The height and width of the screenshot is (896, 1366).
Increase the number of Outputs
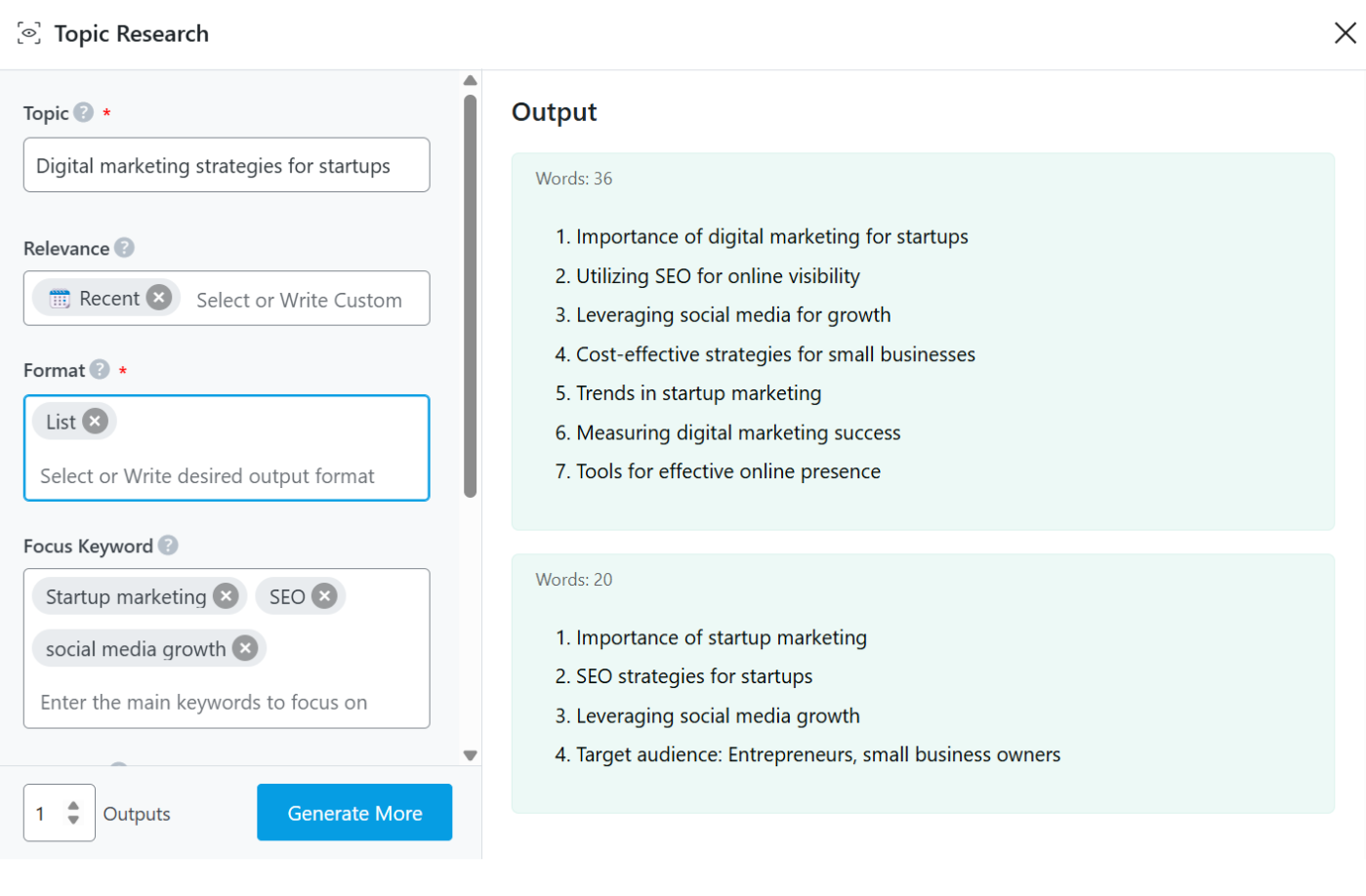(73, 805)
